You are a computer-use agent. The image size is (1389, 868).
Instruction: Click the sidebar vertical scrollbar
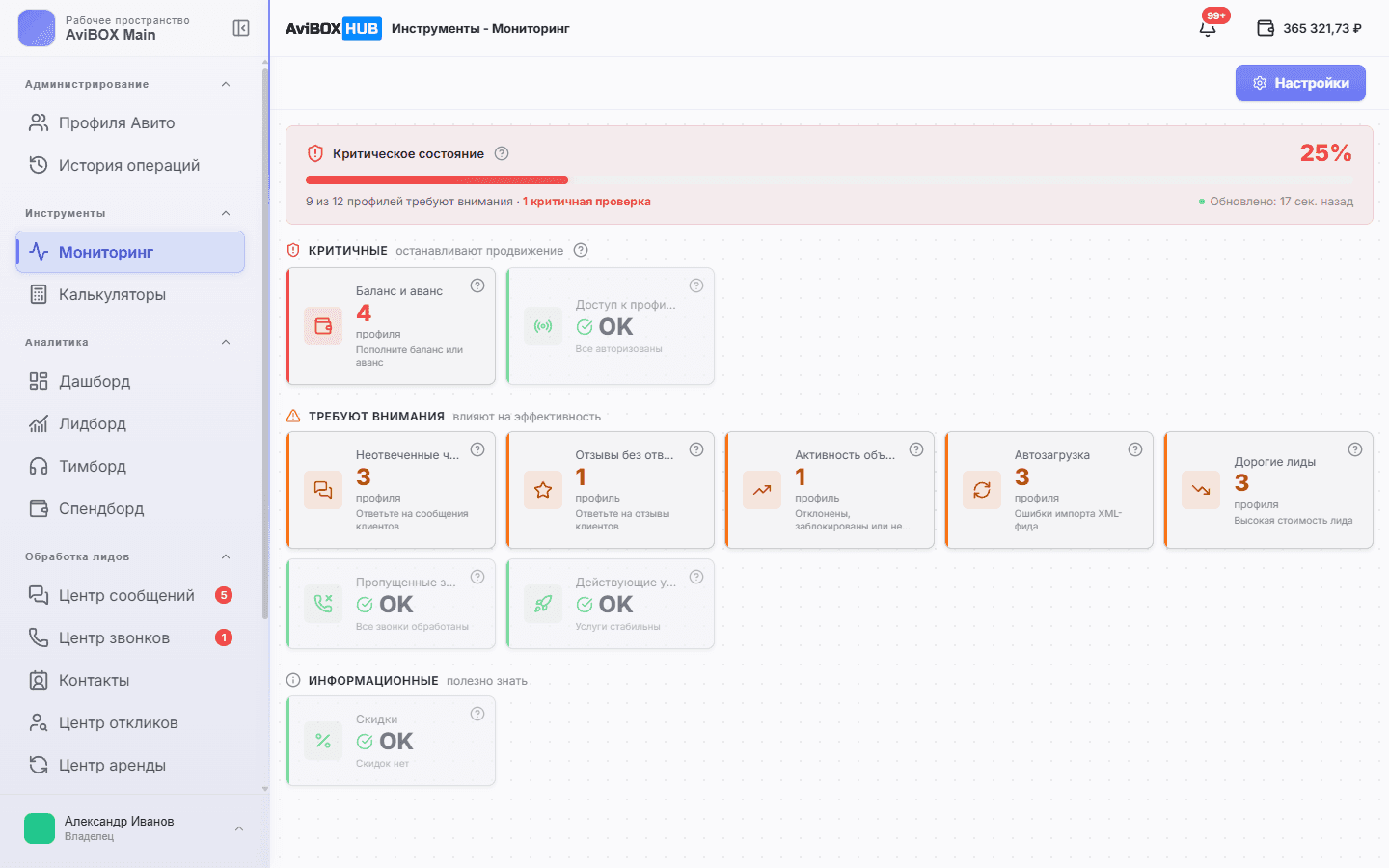(x=265, y=342)
